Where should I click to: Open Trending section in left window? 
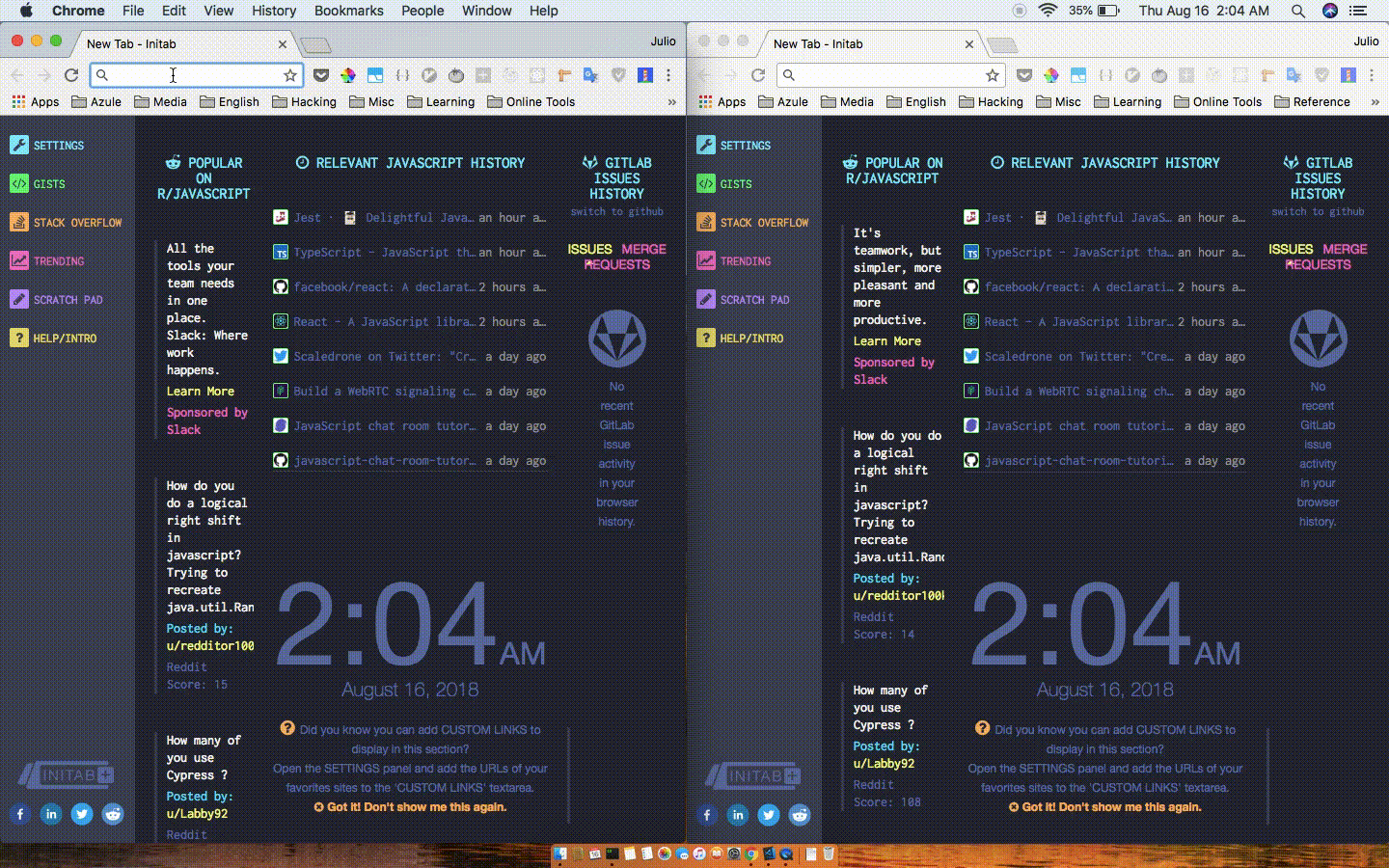click(x=47, y=261)
